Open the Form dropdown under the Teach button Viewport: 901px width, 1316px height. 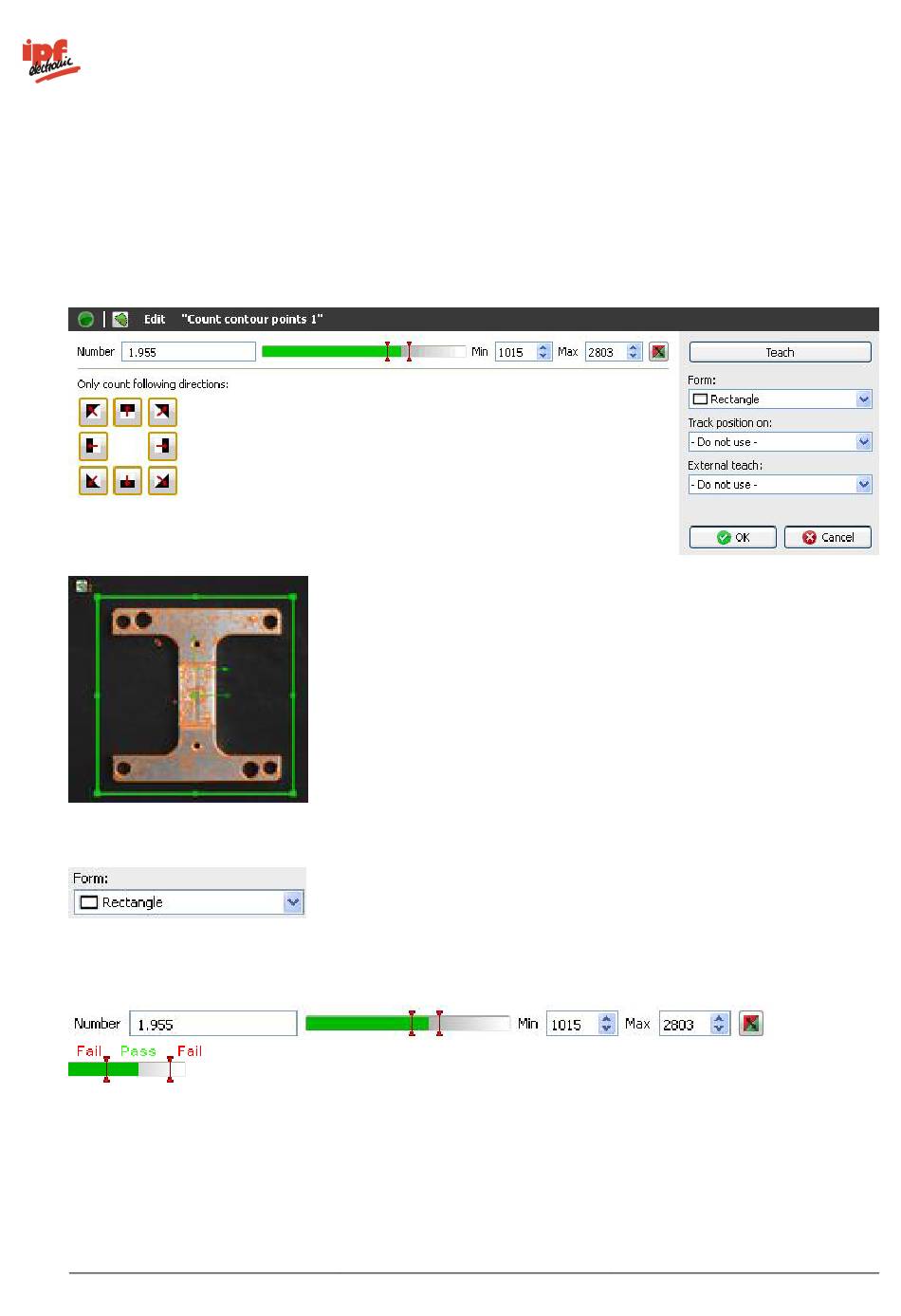tap(780, 399)
